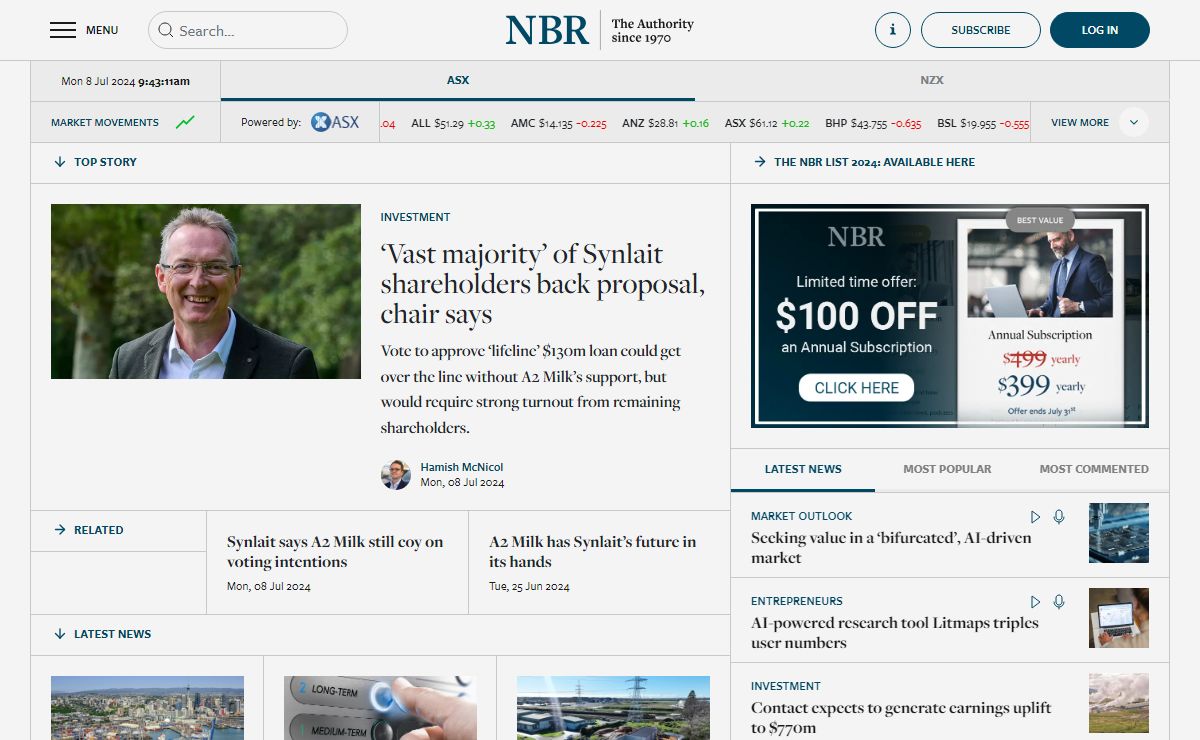Click the ASX $61.12 ticker item
This screenshot has height=740, width=1200.
click(x=767, y=123)
